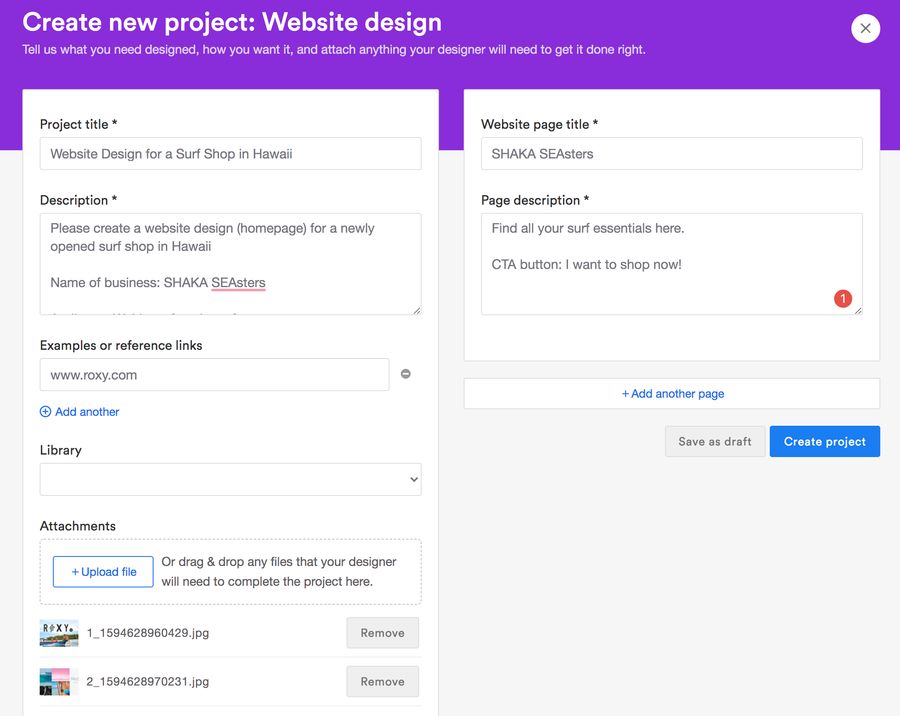900x716 pixels.
Task: Click the Project title input field
Action: coord(230,154)
